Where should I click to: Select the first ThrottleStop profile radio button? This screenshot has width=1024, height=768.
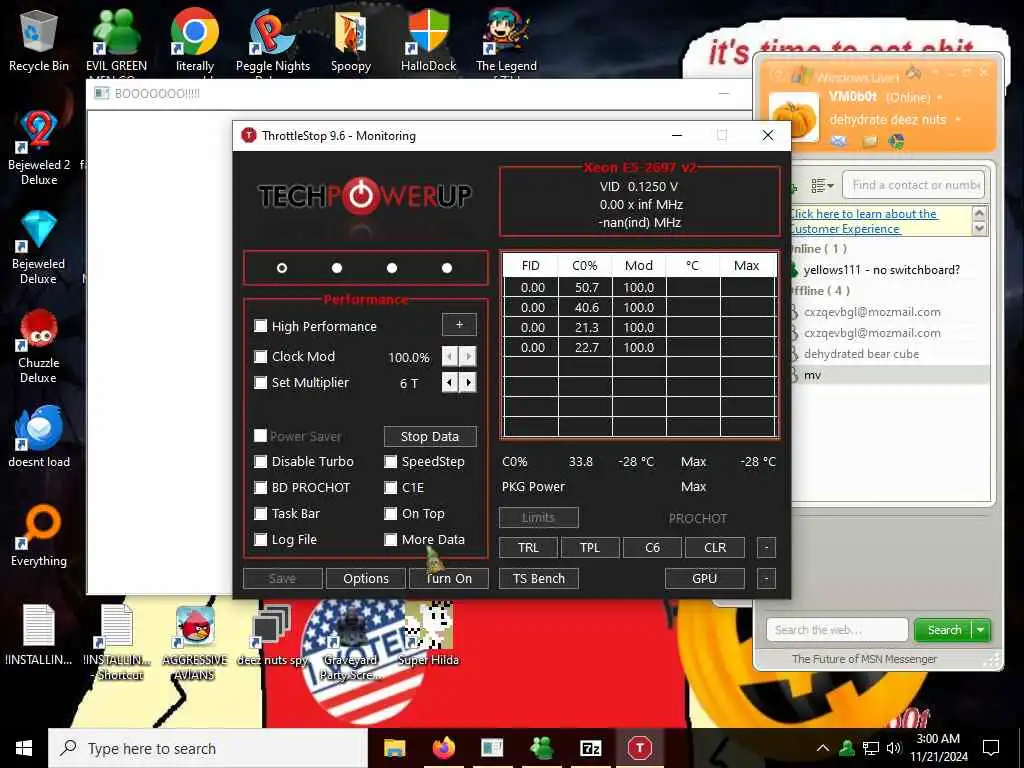[x=282, y=268]
